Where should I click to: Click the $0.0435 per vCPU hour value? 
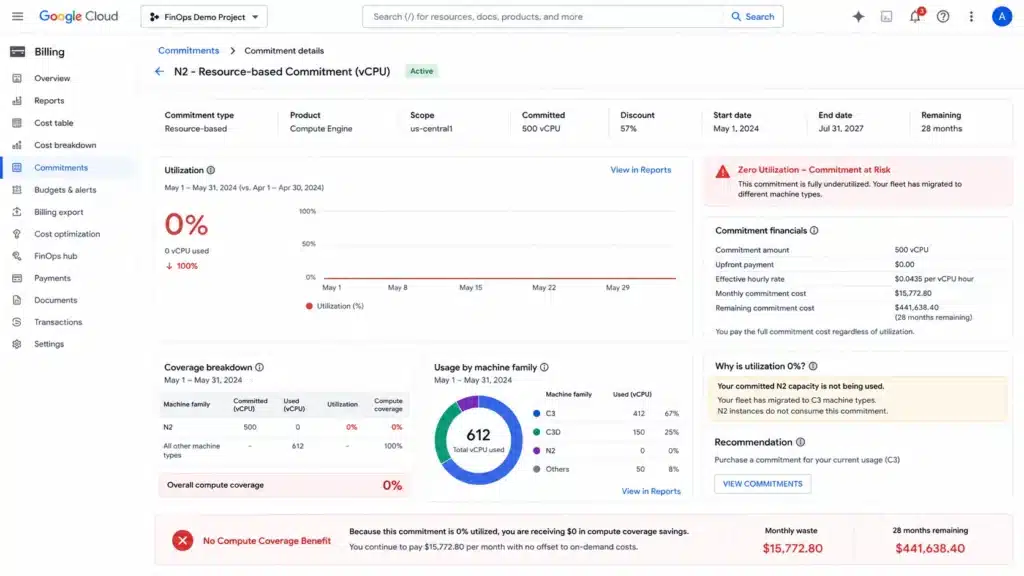[934, 279]
